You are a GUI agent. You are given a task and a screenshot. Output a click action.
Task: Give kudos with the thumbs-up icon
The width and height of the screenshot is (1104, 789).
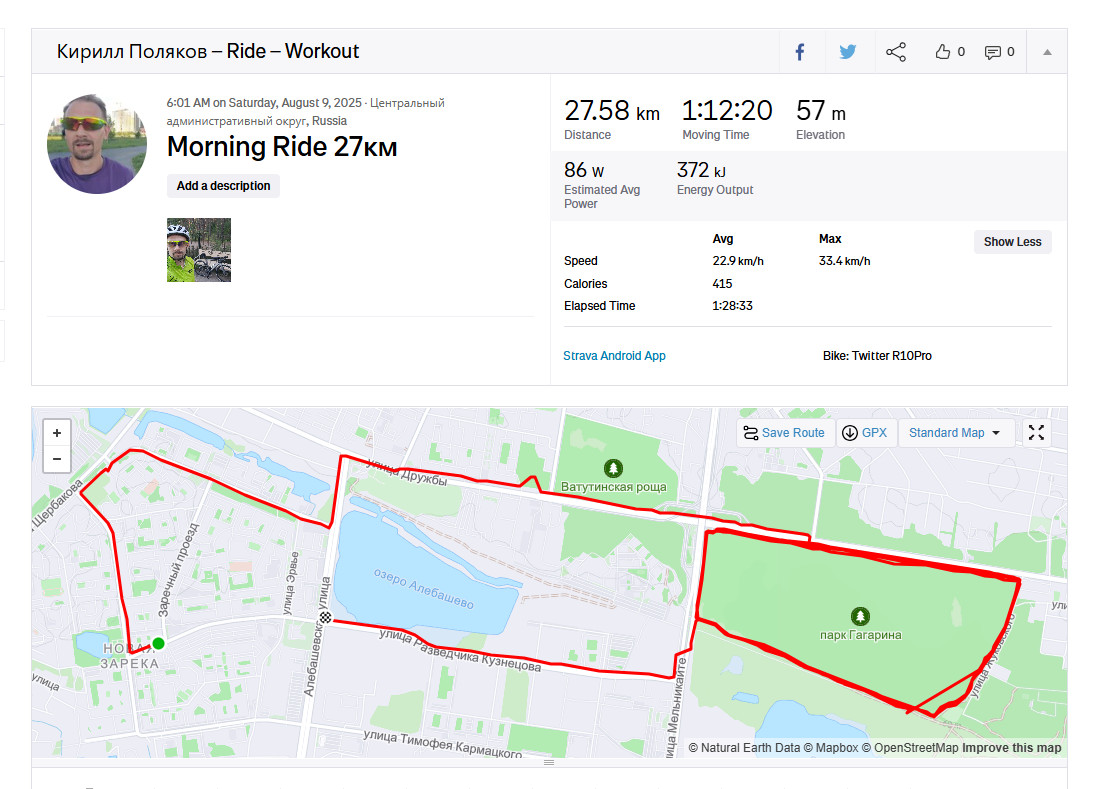pyautogui.click(x=942, y=52)
